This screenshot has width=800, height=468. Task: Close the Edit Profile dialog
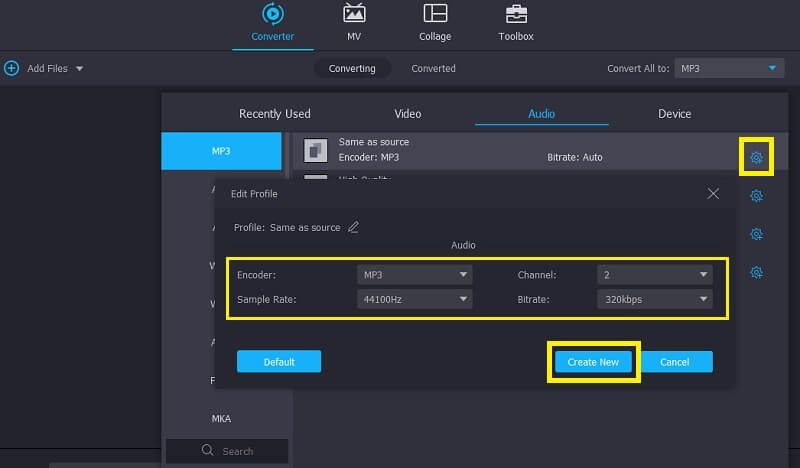pos(713,193)
